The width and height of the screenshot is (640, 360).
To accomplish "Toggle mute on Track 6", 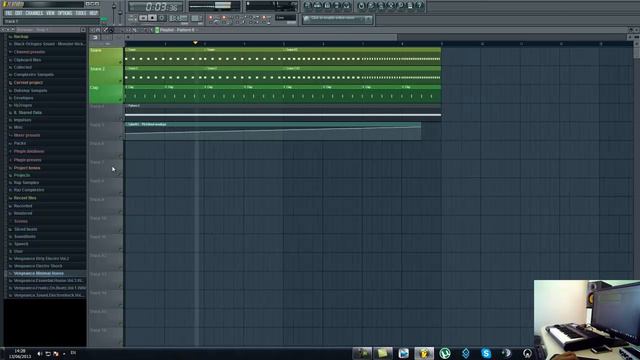I will (120, 156).
